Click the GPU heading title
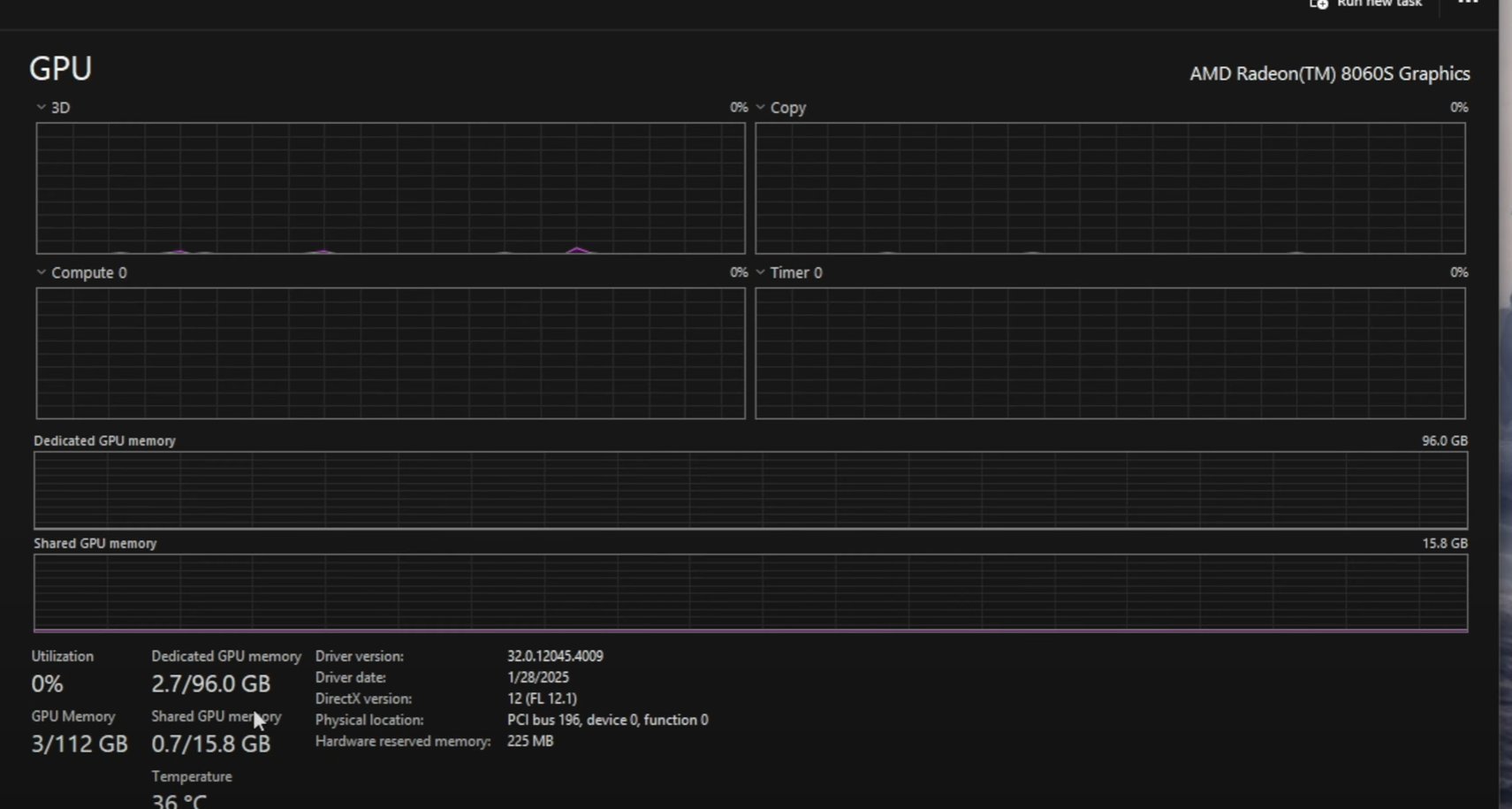The image size is (1512, 809). [60, 68]
